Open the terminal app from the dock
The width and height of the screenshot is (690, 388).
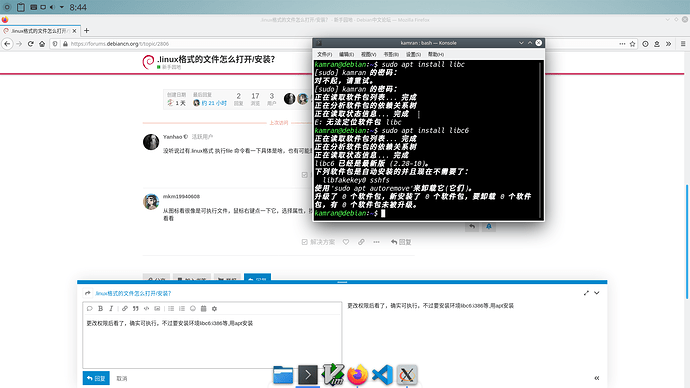point(308,375)
